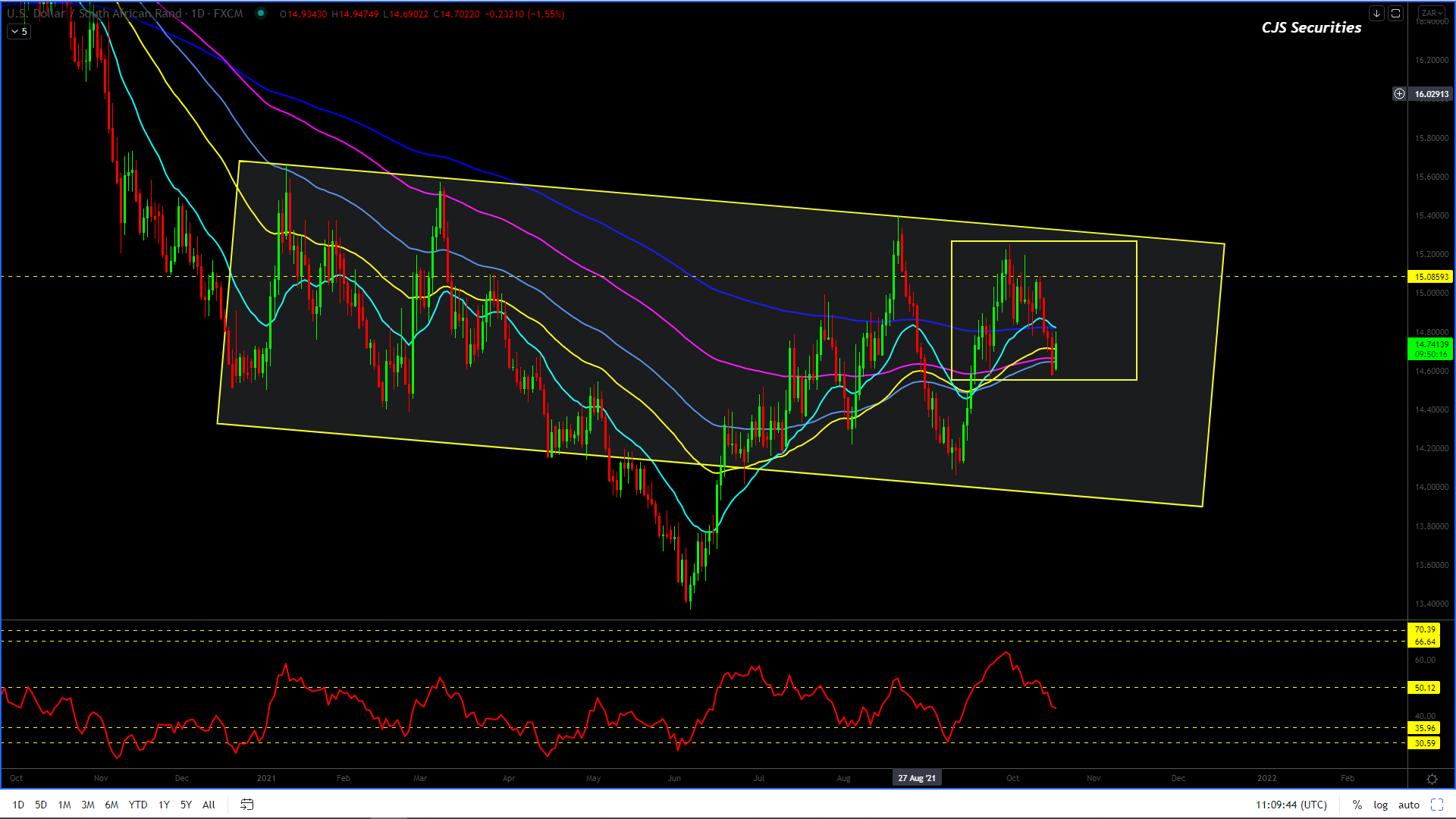Toggle logarithmic scale with log button
The width and height of the screenshot is (1456, 819).
[x=1380, y=805]
